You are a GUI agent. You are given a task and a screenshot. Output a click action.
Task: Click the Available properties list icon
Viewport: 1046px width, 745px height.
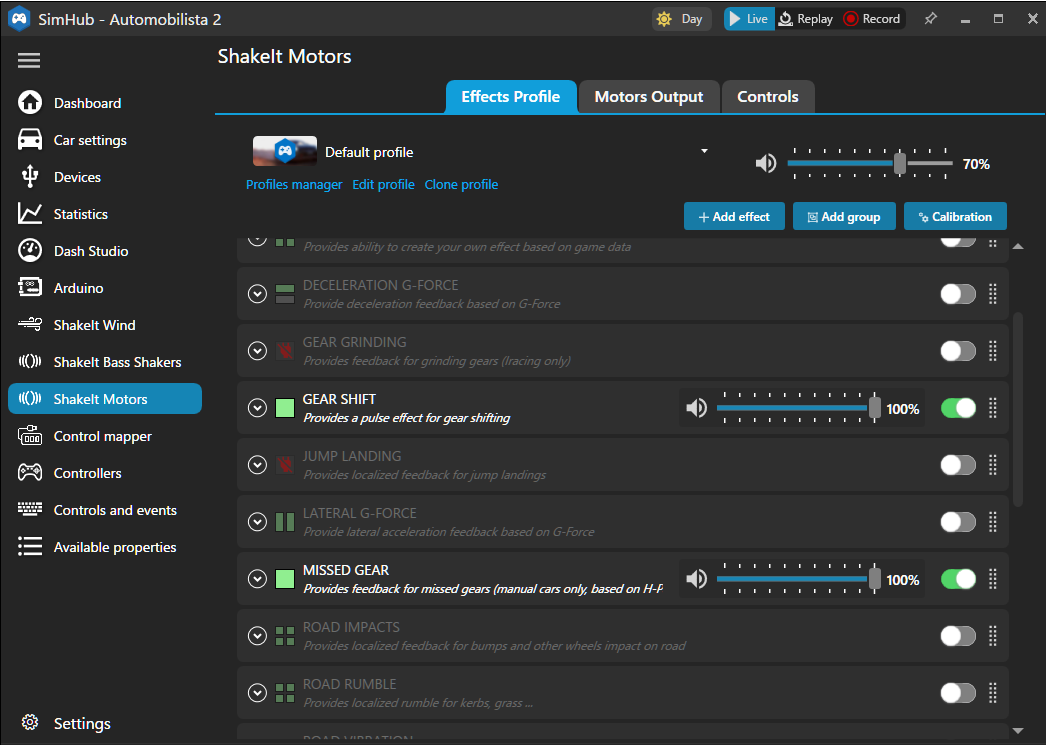coord(29,547)
